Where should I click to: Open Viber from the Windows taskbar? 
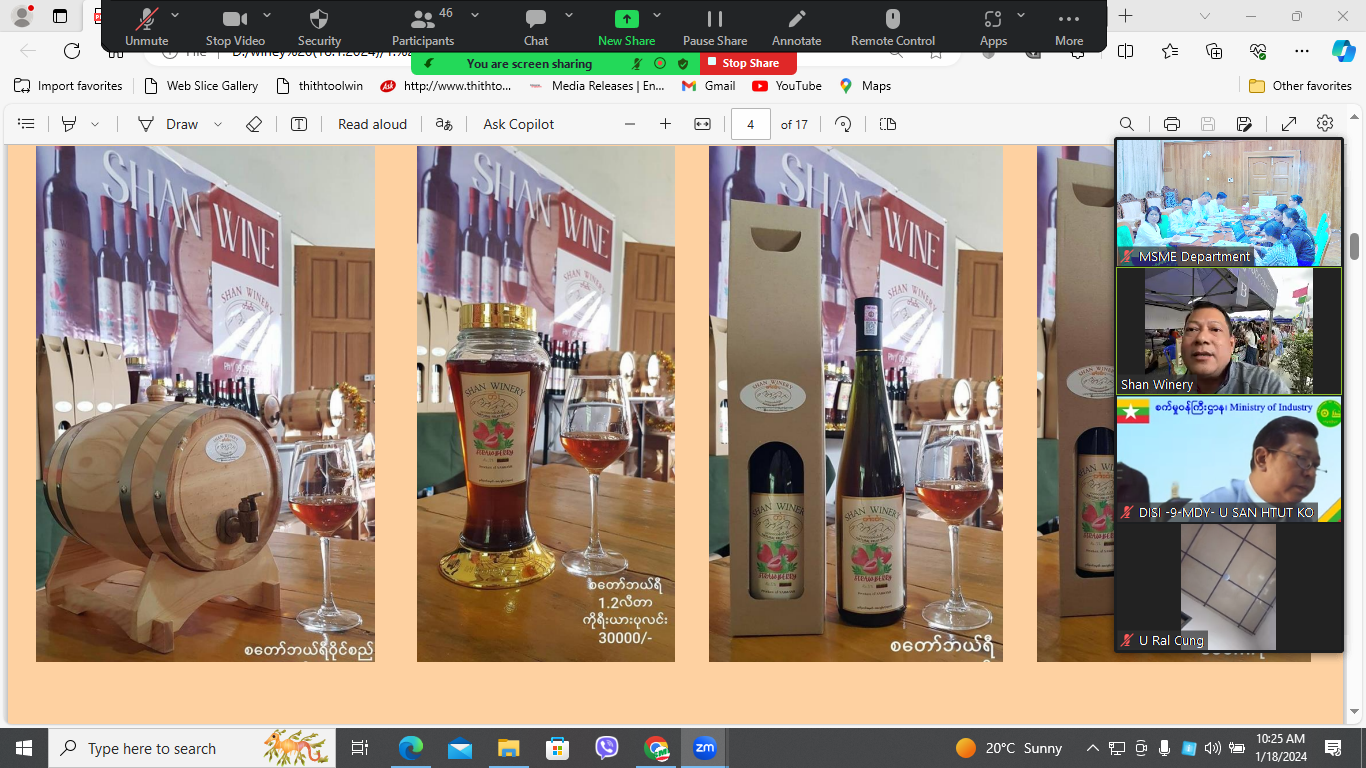(x=607, y=748)
